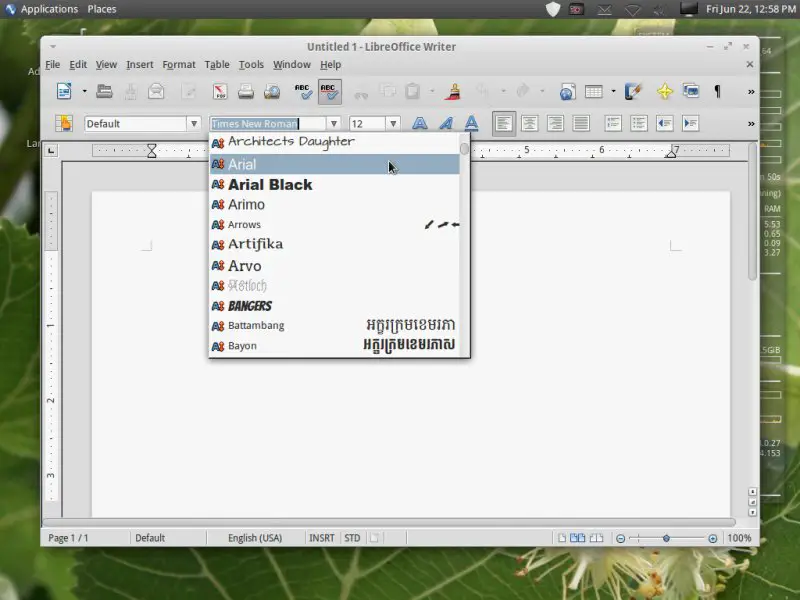Screen dimensions: 800x600
Task: Switch to book view layout icon
Action: pos(596,538)
